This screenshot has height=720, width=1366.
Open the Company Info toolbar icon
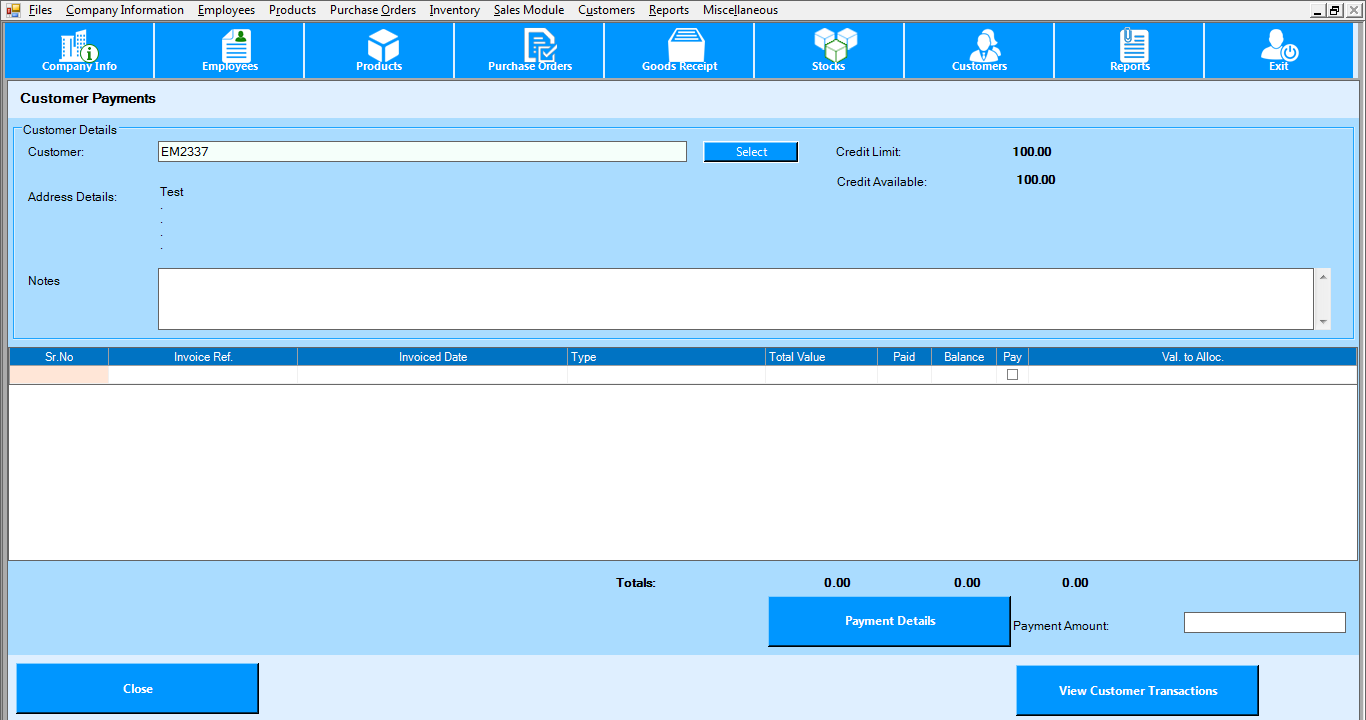click(x=79, y=50)
